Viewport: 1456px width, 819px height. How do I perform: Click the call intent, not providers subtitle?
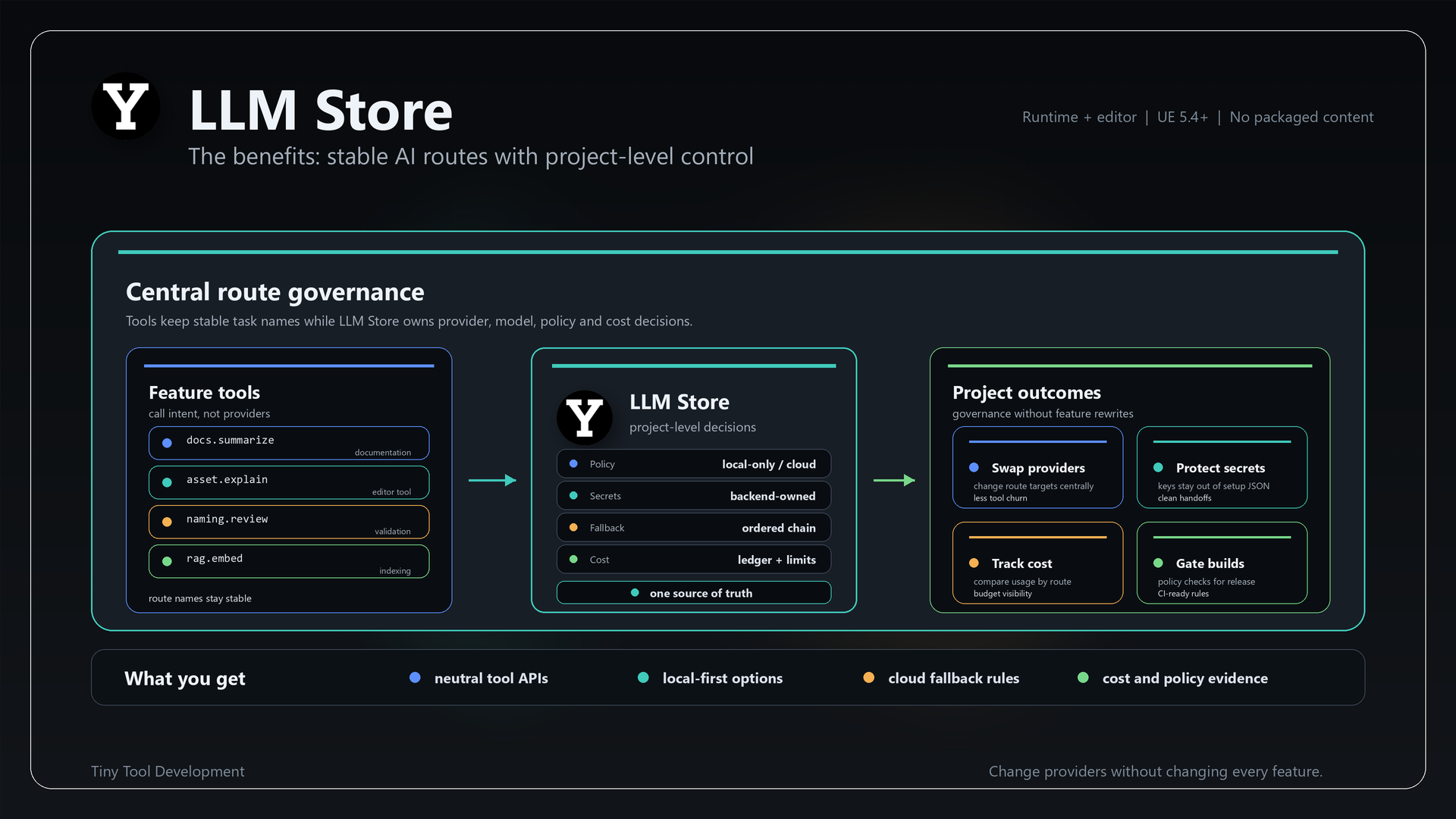pyautogui.click(x=209, y=413)
